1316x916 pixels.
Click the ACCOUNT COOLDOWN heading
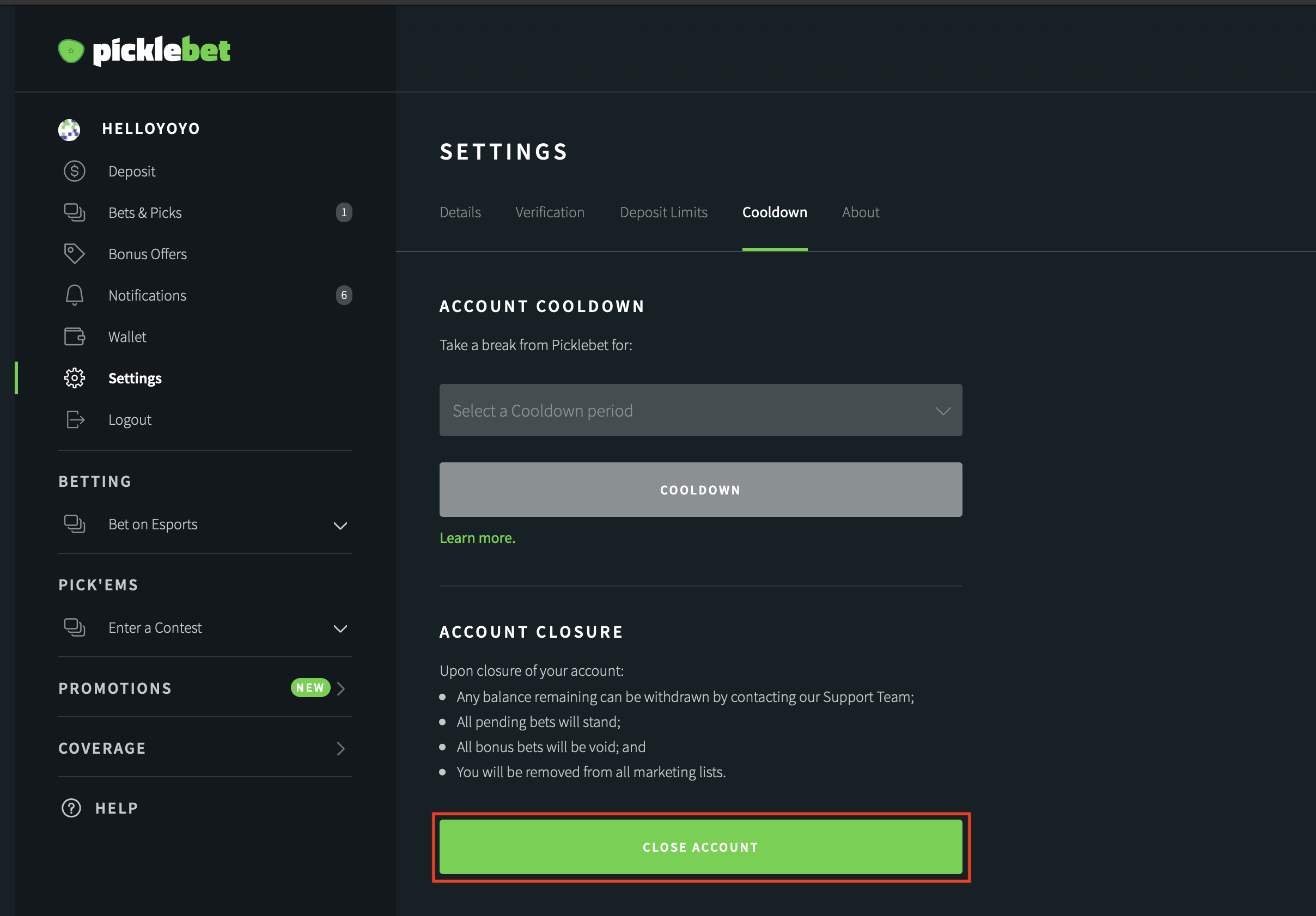[x=542, y=306]
